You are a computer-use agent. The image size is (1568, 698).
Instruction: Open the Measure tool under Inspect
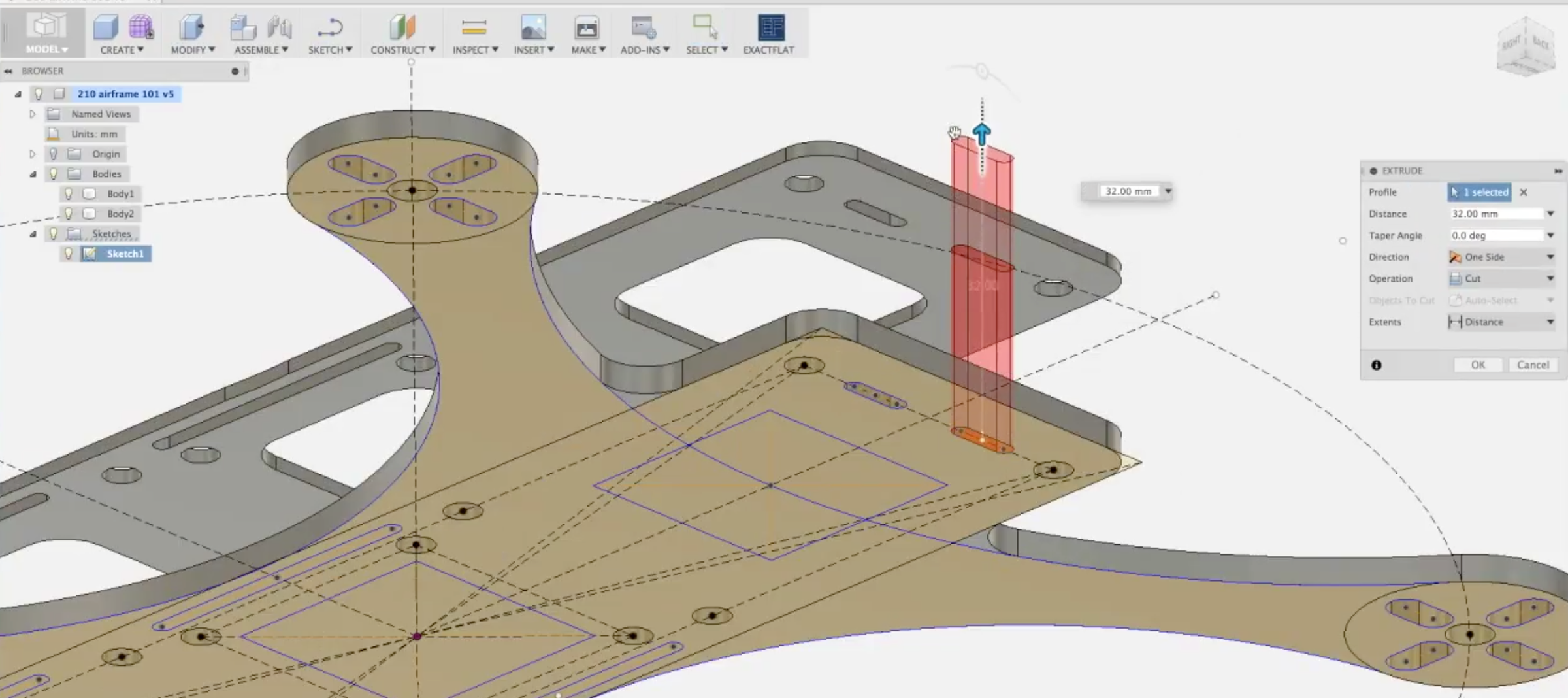click(x=474, y=26)
